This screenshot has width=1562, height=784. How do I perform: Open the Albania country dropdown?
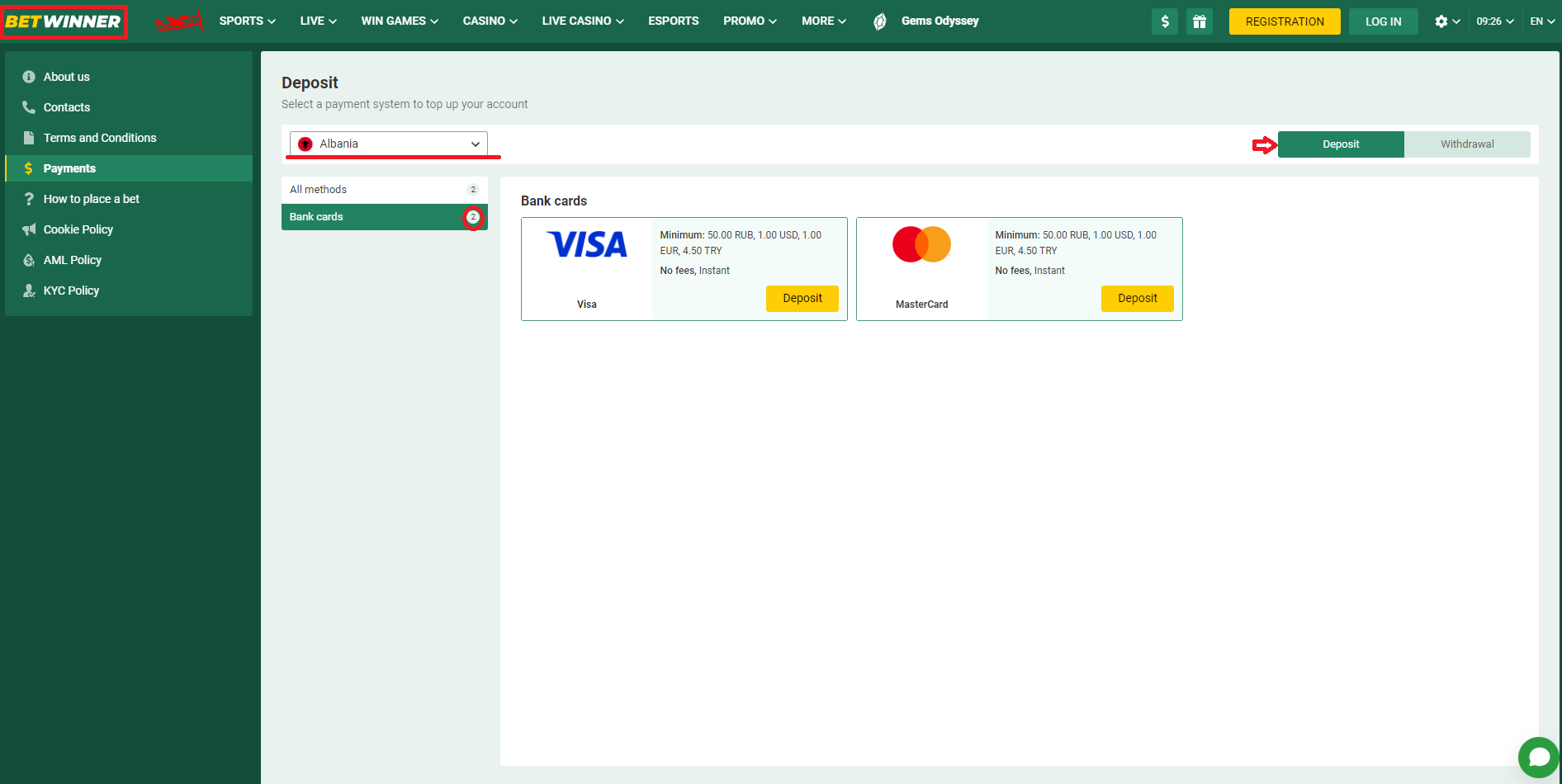pos(389,144)
